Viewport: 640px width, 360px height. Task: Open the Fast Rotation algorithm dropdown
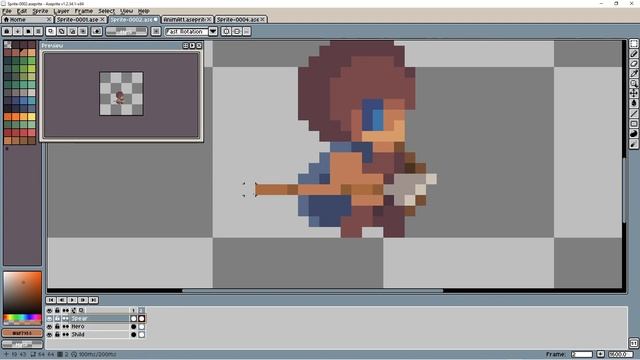point(213,31)
